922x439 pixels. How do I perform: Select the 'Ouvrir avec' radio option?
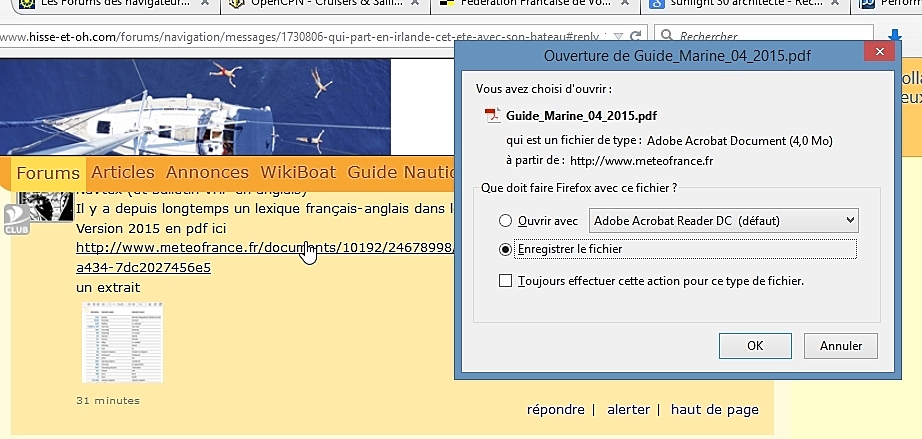coord(505,221)
